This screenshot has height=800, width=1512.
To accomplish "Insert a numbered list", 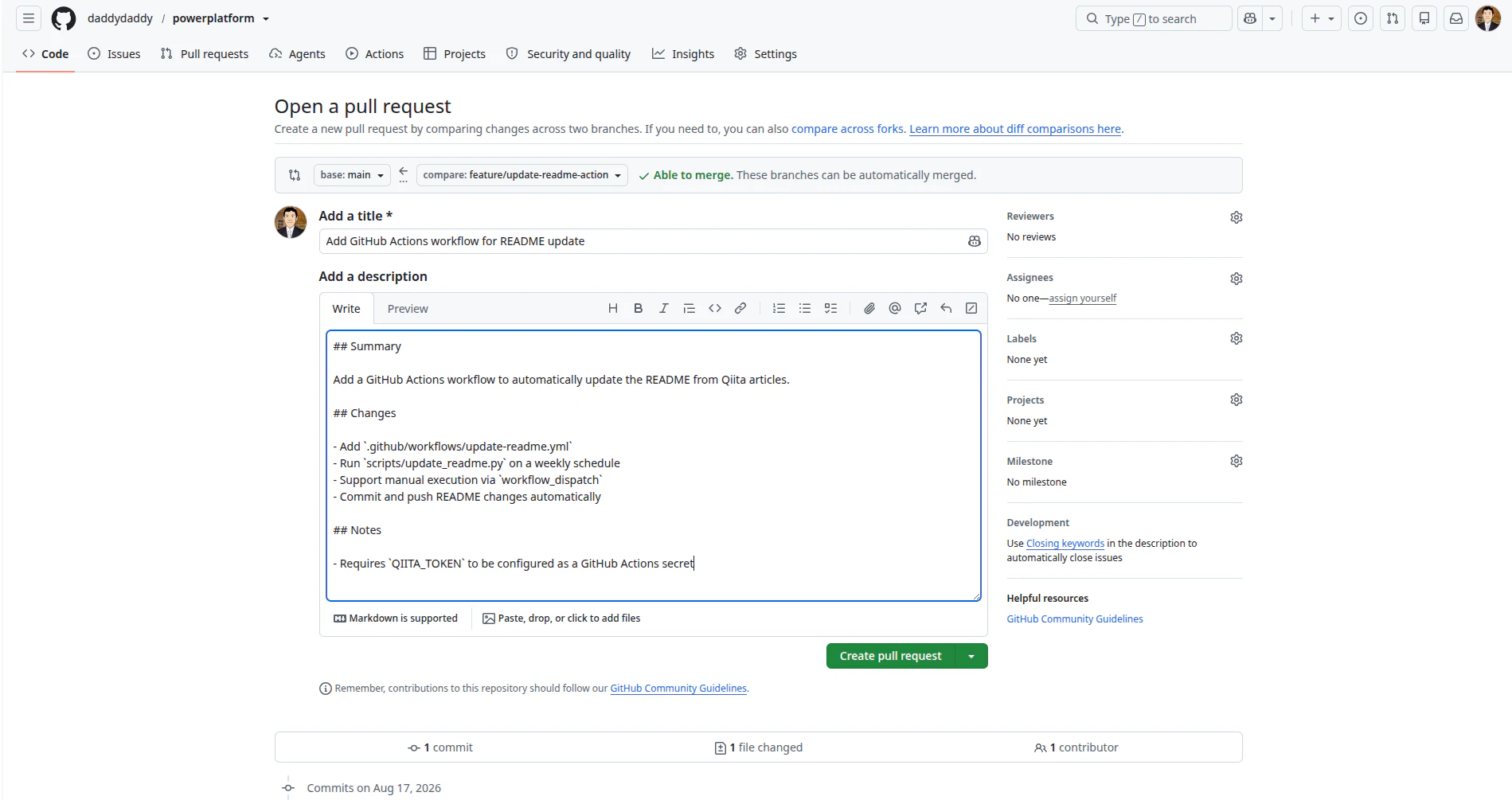I will [x=779, y=308].
